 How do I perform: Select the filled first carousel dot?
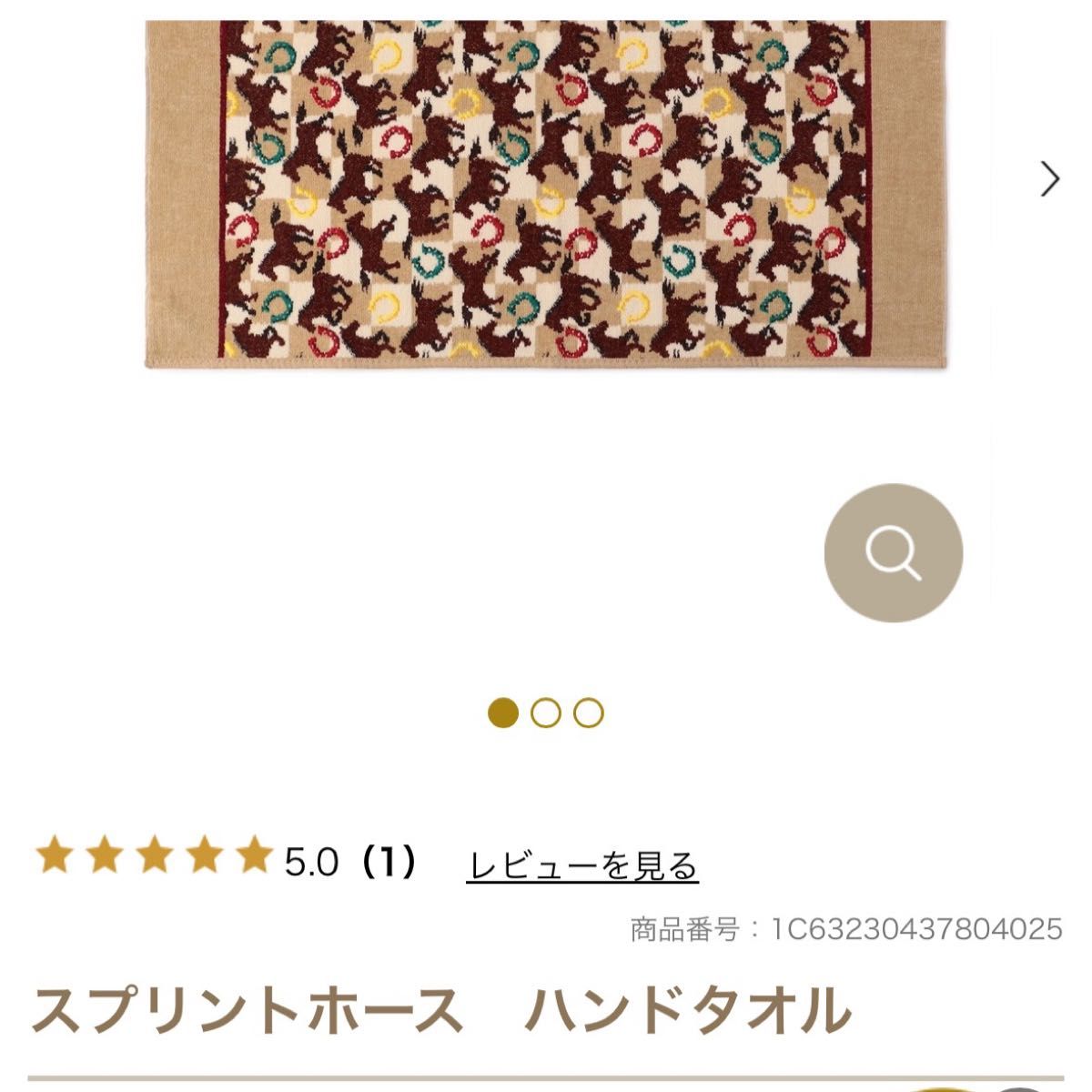[503, 713]
